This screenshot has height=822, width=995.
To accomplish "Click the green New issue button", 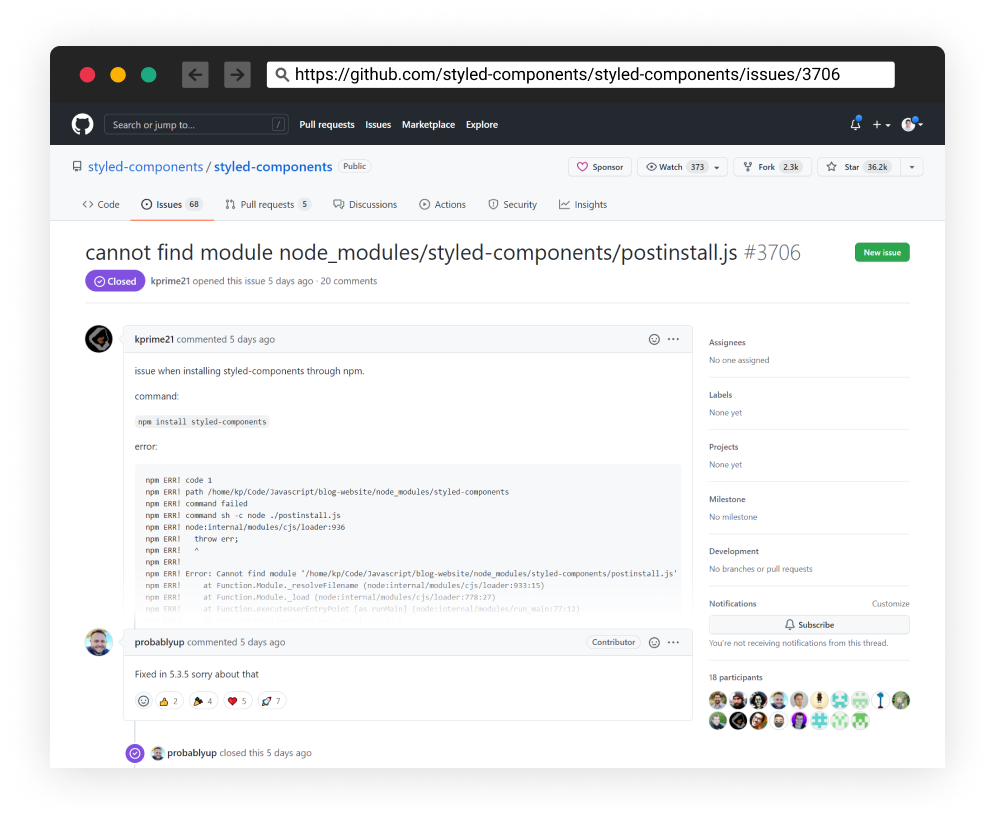I will click(882, 253).
